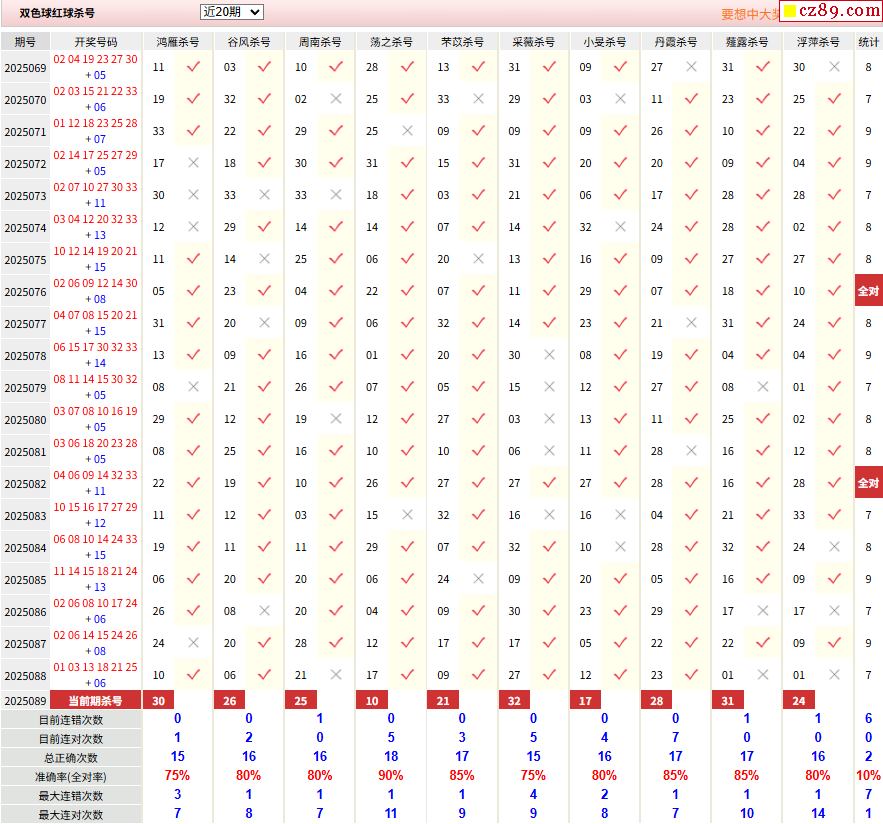
Task: Click 鸿雁 current kill number 30
Action: click(x=159, y=701)
